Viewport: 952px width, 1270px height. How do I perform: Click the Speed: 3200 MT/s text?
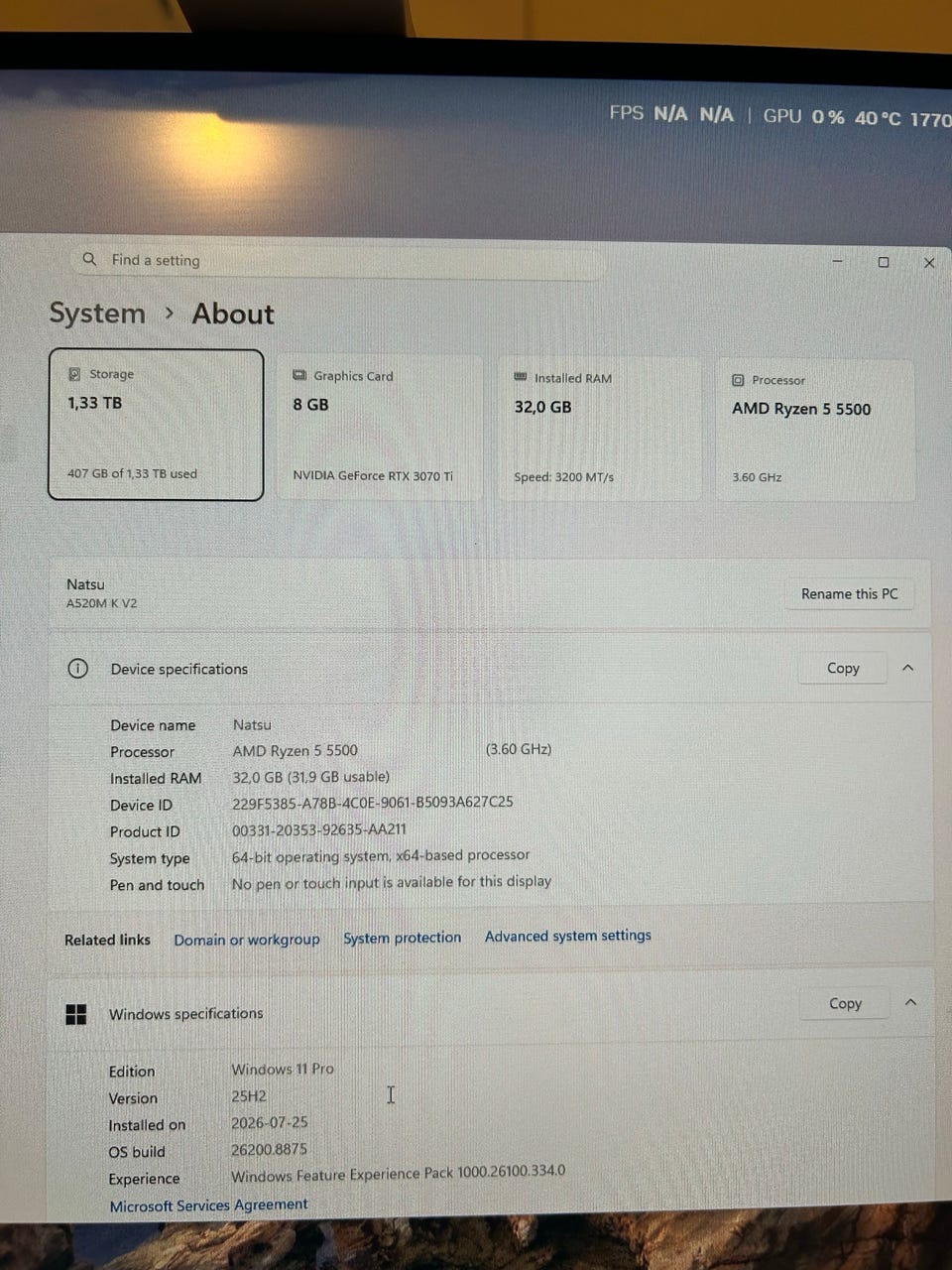[563, 477]
